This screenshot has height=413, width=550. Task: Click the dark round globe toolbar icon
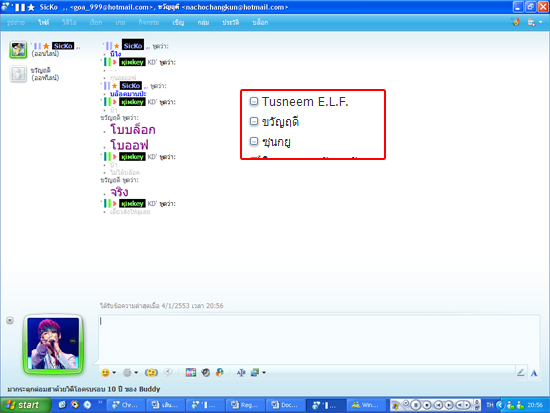click(206, 373)
